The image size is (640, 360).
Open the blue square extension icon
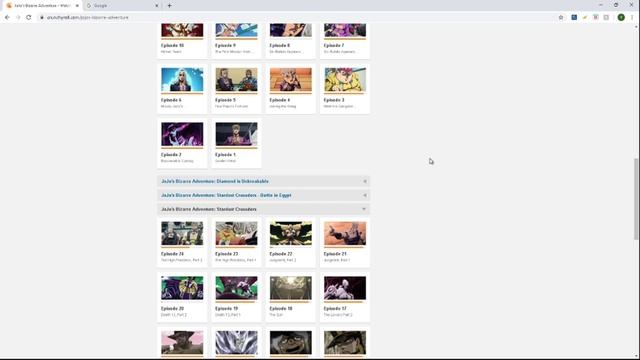point(574,18)
